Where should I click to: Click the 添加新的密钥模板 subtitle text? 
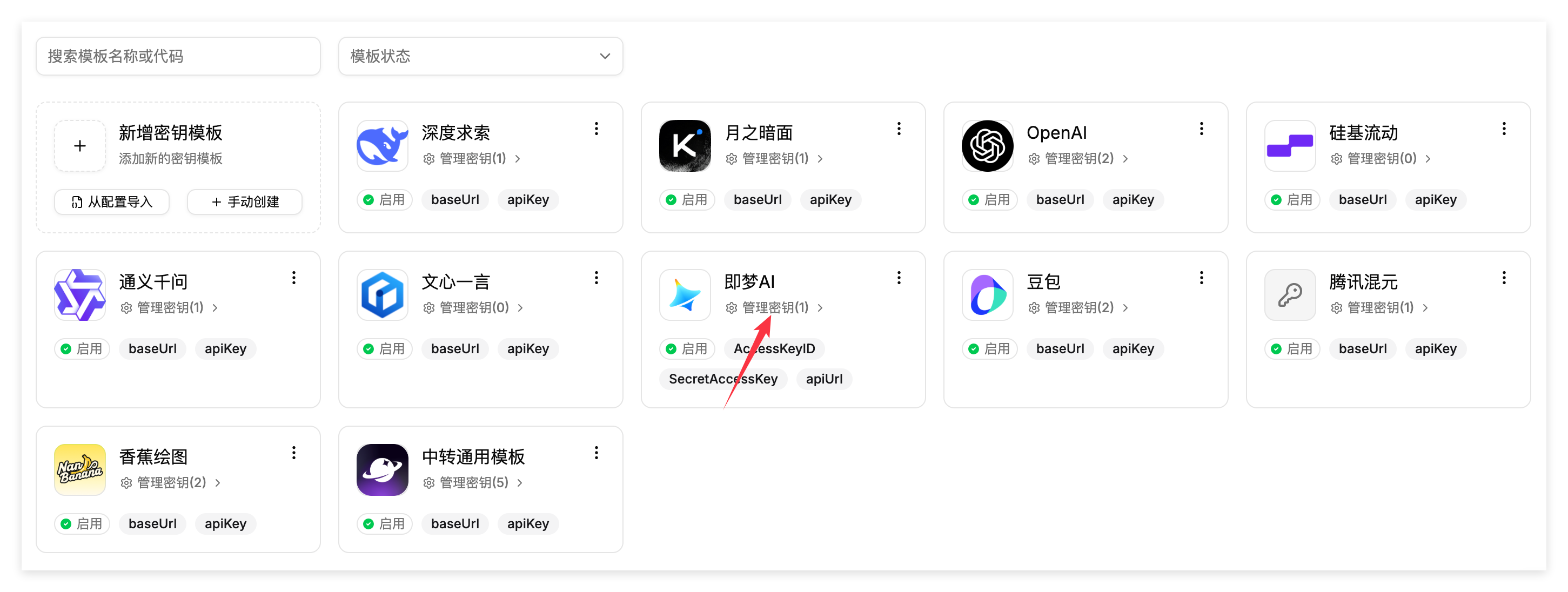click(170, 159)
